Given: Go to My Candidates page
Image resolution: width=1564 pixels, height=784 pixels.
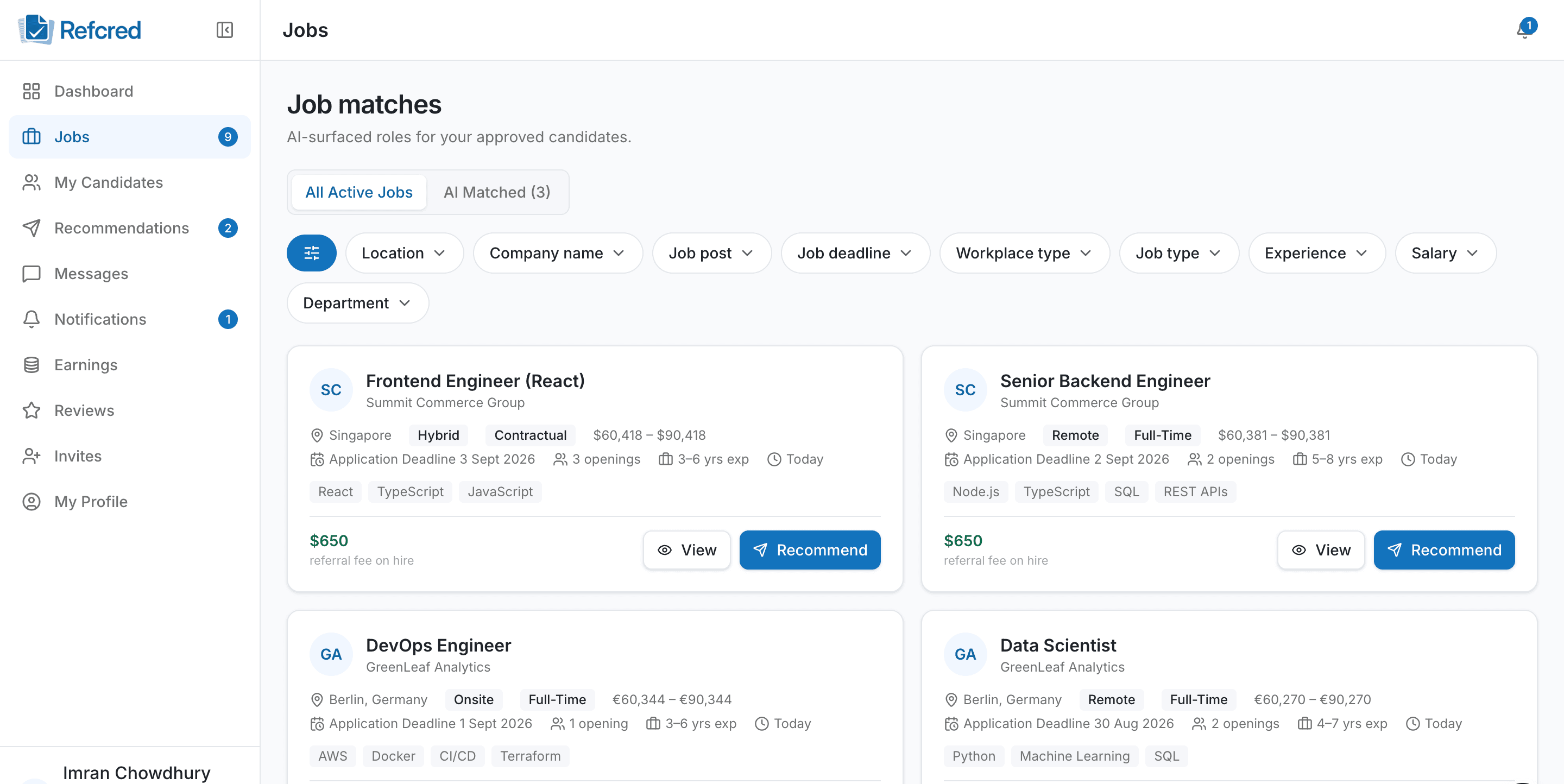Looking at the screenshot, I should pos(129,182).
